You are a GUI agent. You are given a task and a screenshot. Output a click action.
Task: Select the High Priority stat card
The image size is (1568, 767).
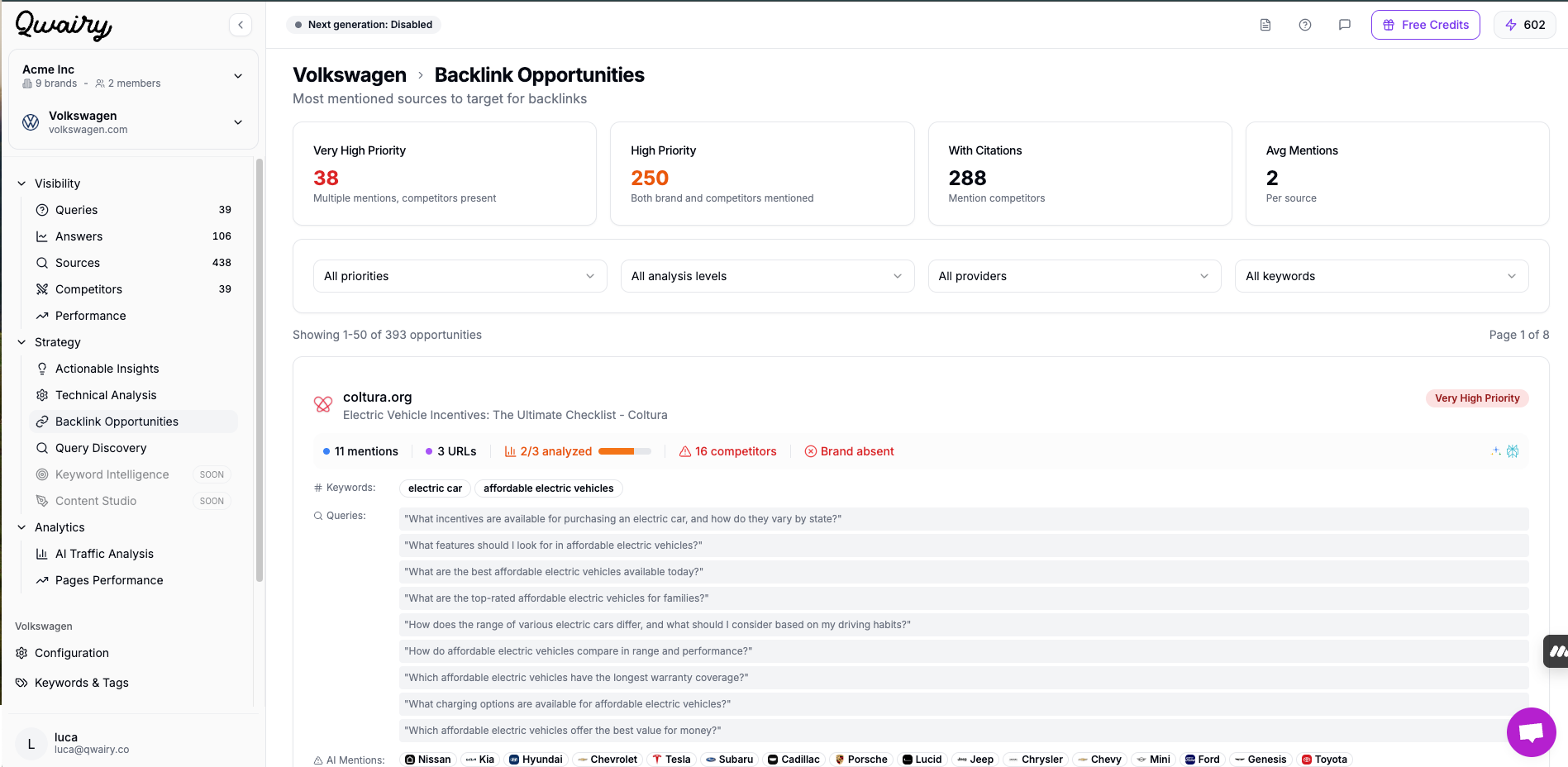(762, 174)
